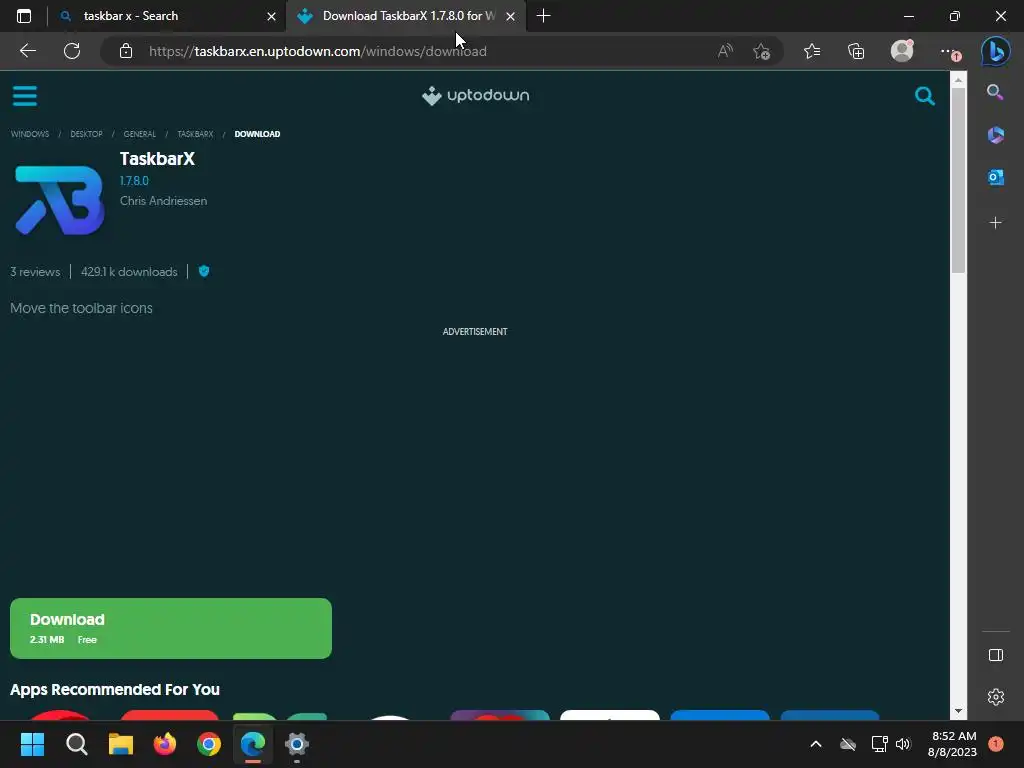
Task: Close the Download TaskbarX tab
Action: pyautogui.click(x=510, y=16)
